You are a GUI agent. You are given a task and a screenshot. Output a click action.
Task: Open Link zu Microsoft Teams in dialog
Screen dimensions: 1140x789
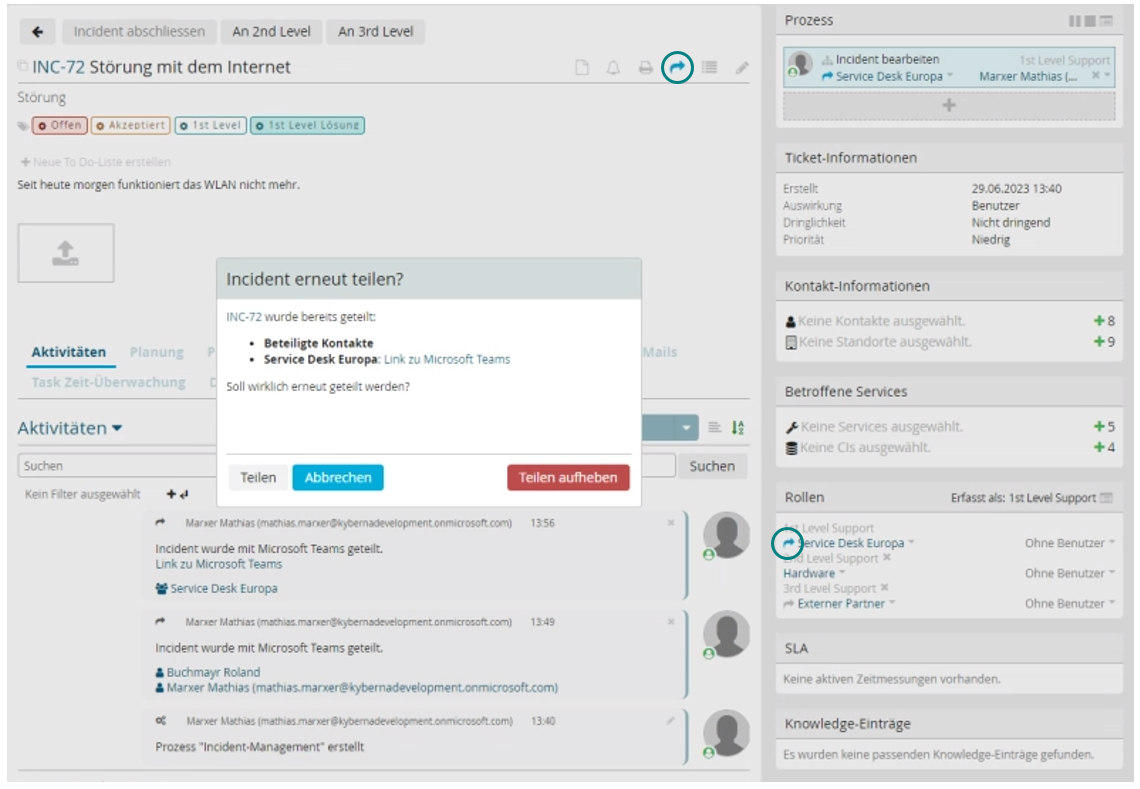[x=446, y=359]
